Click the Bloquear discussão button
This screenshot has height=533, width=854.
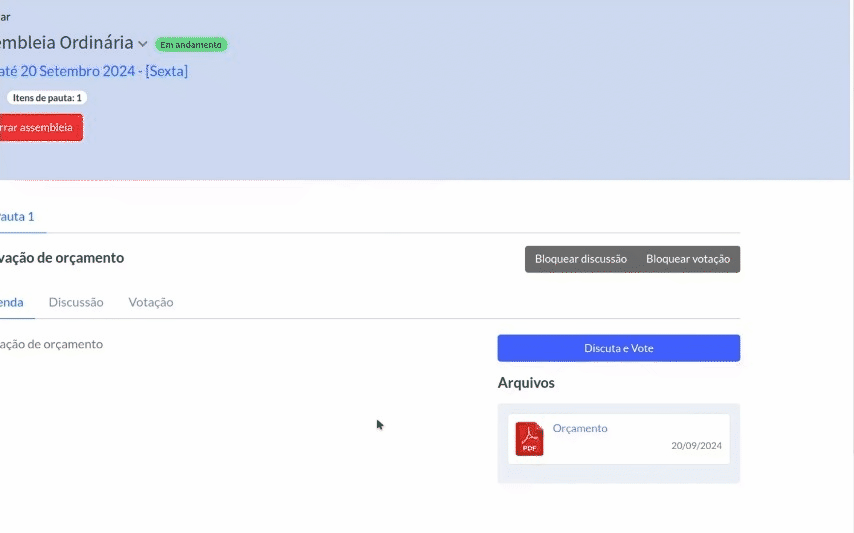[x=581, y=259]
